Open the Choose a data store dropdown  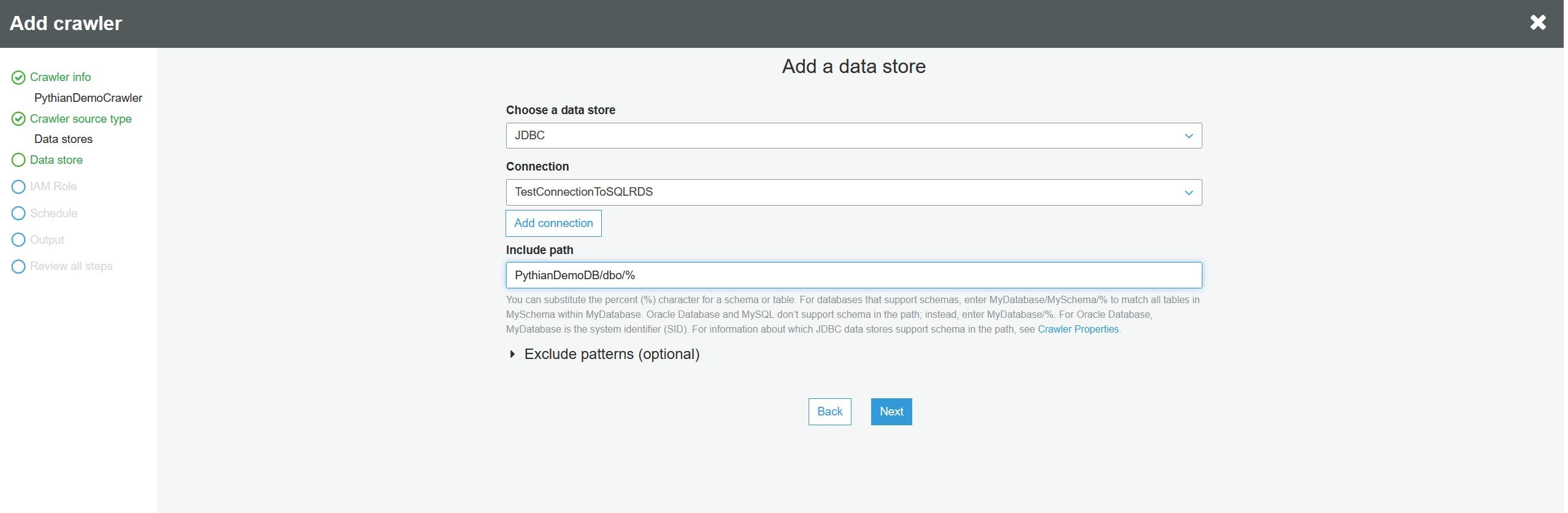(853, 136)
